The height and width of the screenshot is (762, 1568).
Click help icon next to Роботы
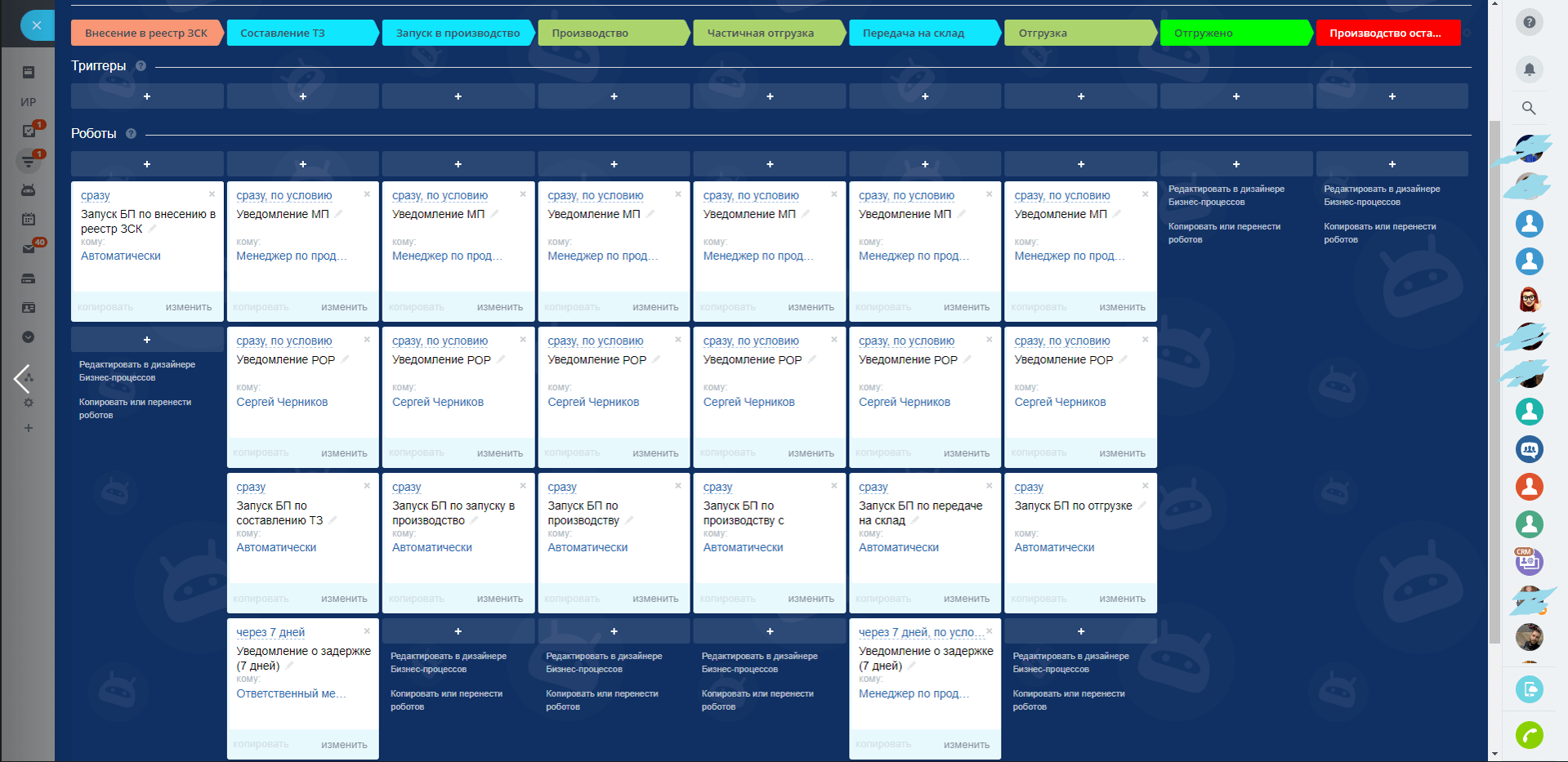(x=131, y=134)
